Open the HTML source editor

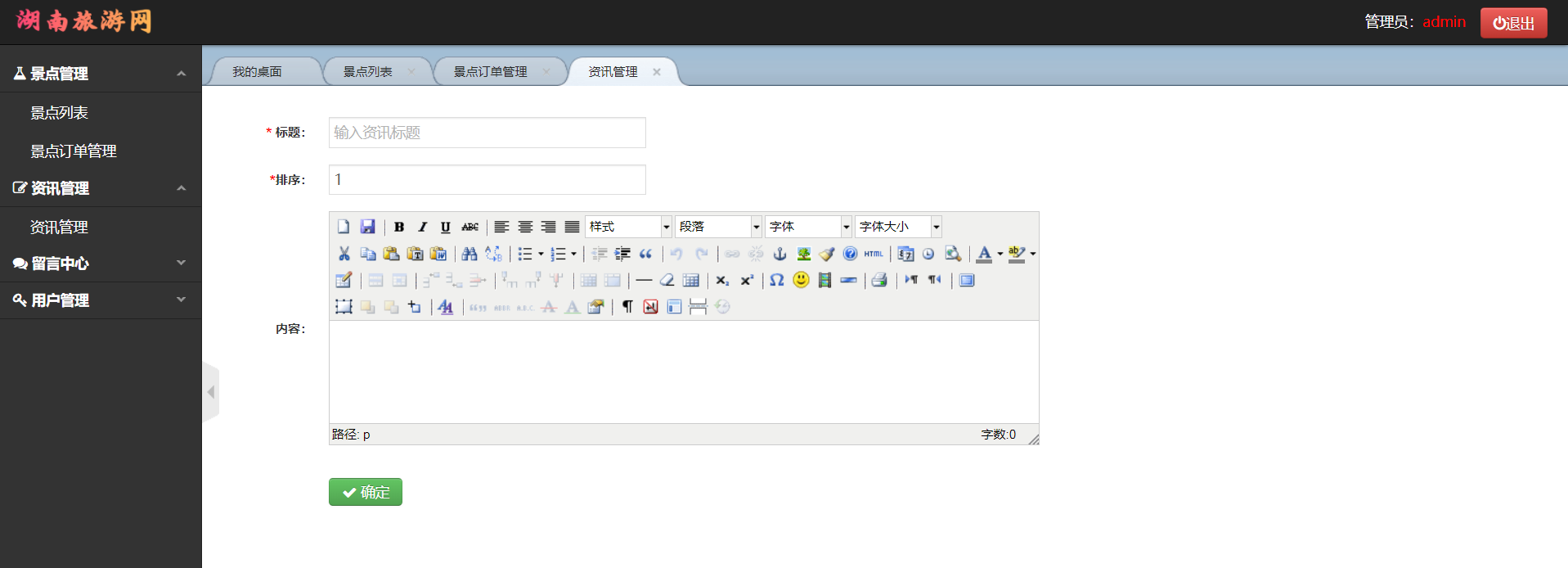(874, 254)
